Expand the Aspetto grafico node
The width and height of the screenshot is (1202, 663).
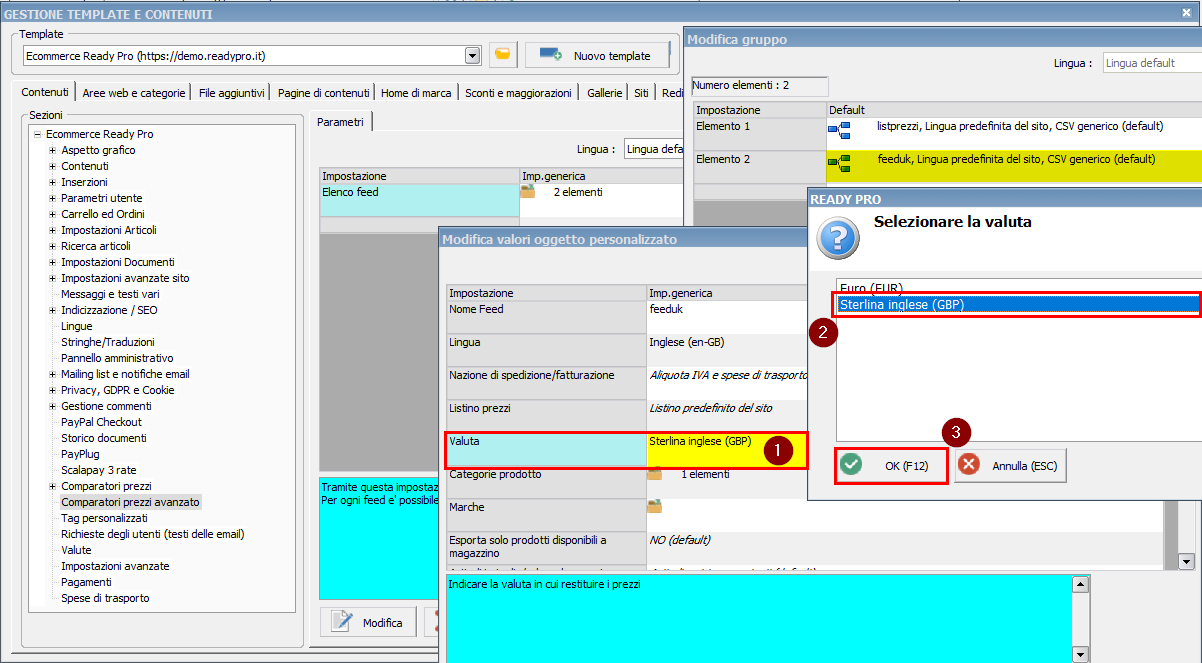coord(52,150)
